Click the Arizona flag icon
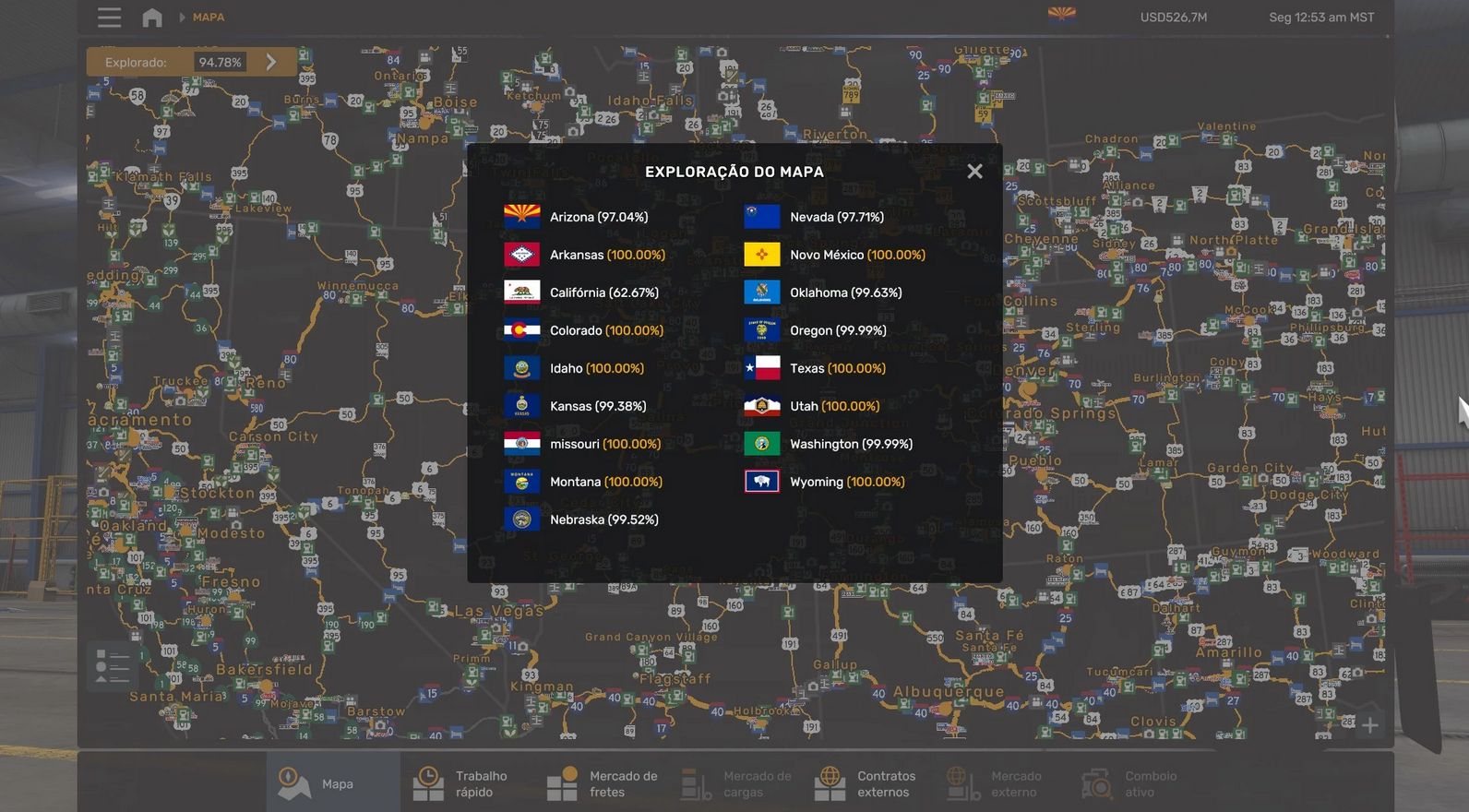 click(521, 217)
